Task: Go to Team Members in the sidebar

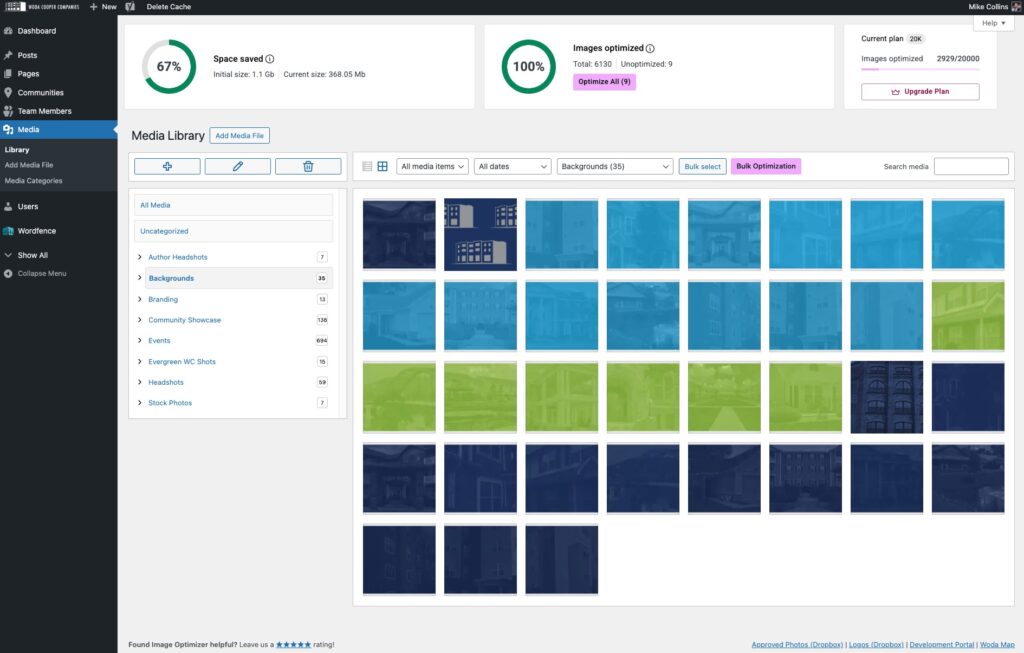Action: pos(44,111)
